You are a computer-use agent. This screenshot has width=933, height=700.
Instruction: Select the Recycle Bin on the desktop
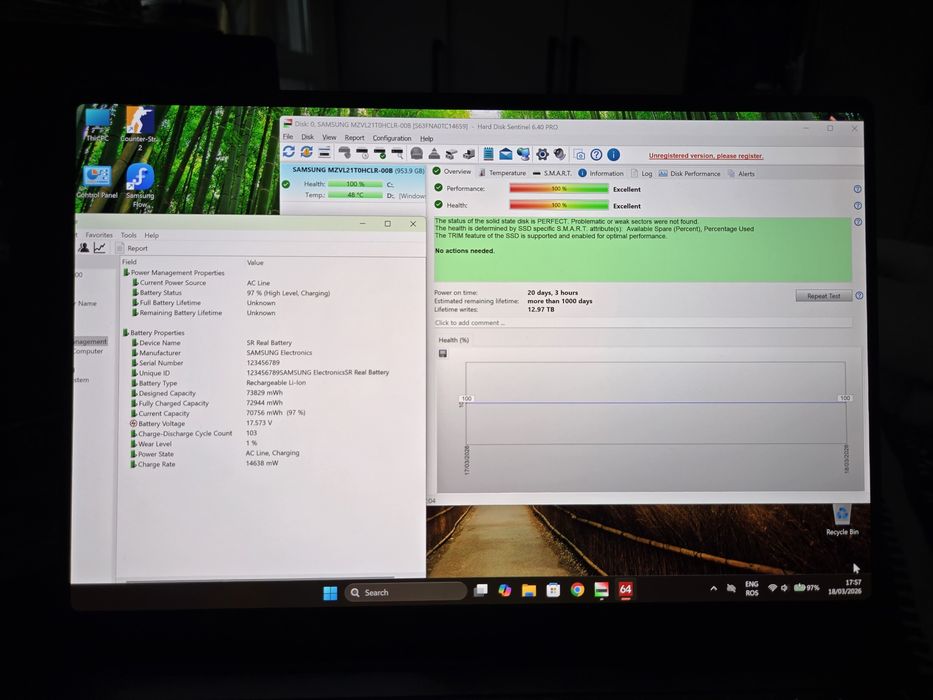(x=842, y=520)
